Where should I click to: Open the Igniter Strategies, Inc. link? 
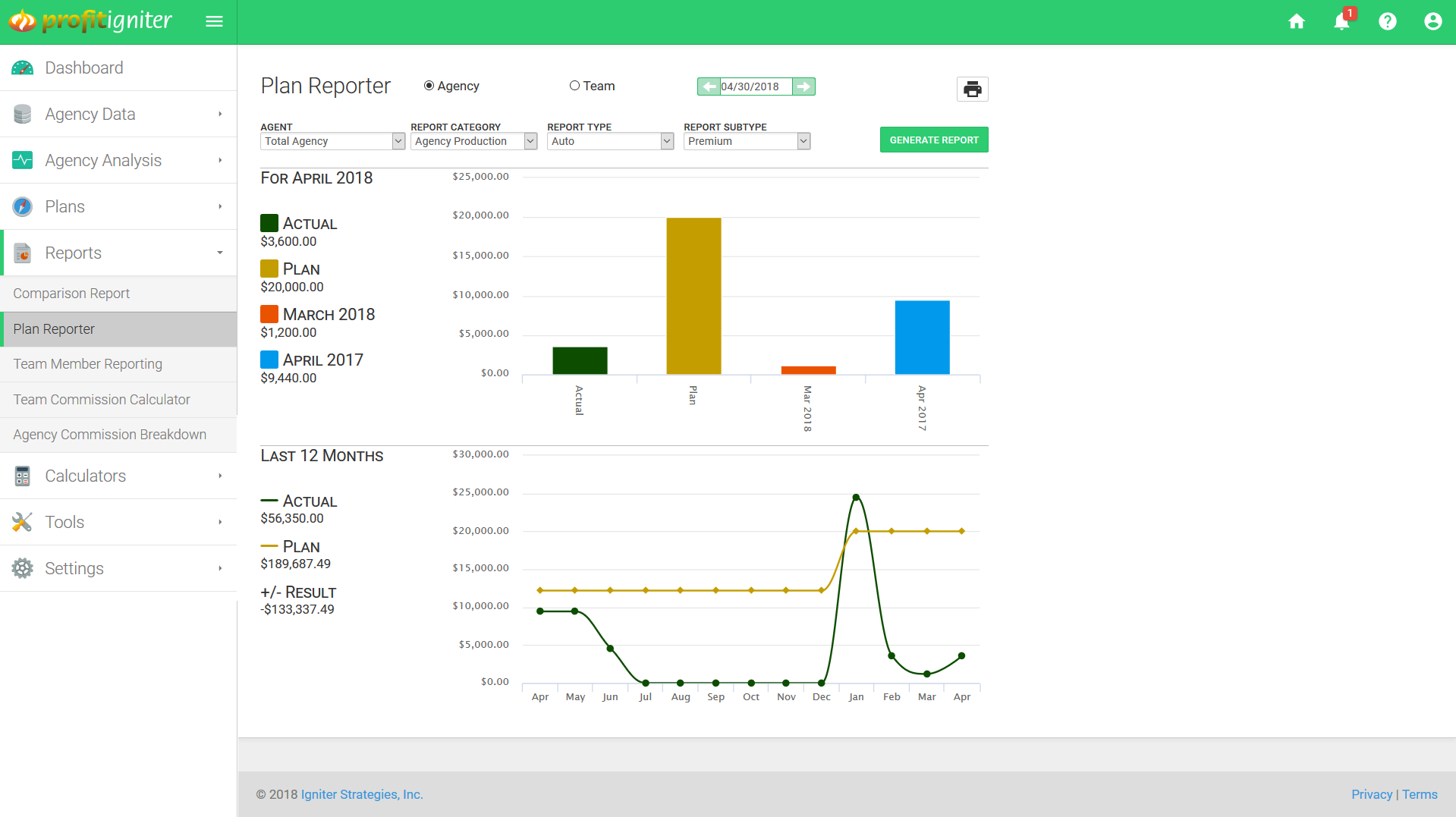[x=362, y=794]
